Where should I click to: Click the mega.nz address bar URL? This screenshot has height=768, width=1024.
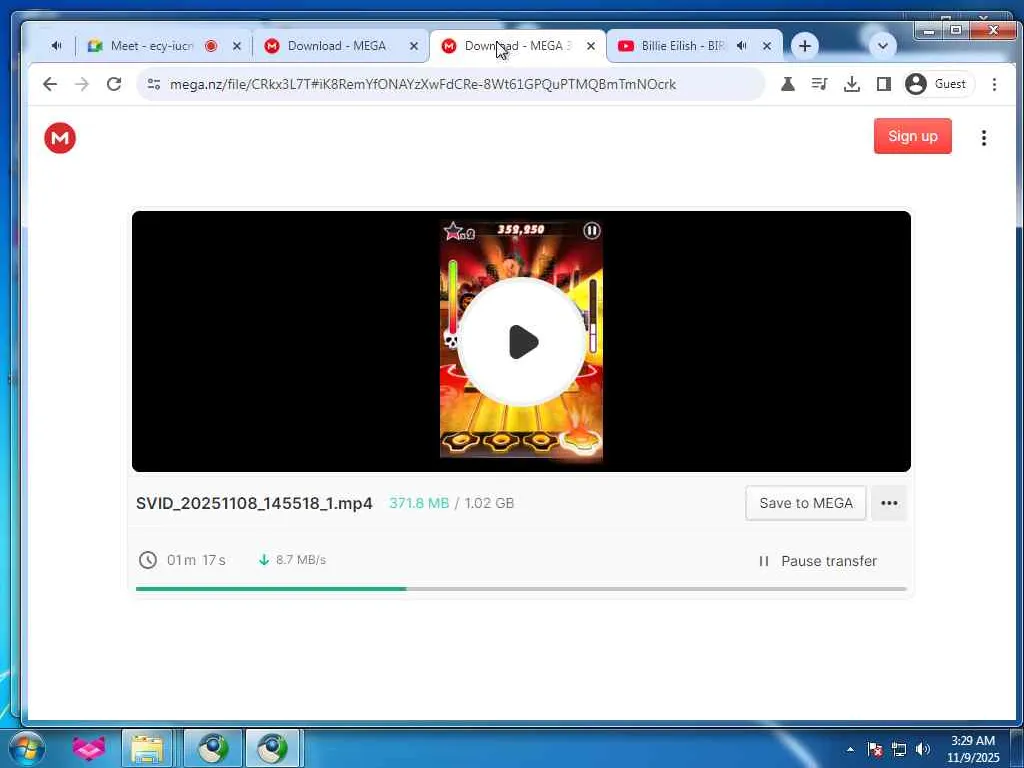423,84
